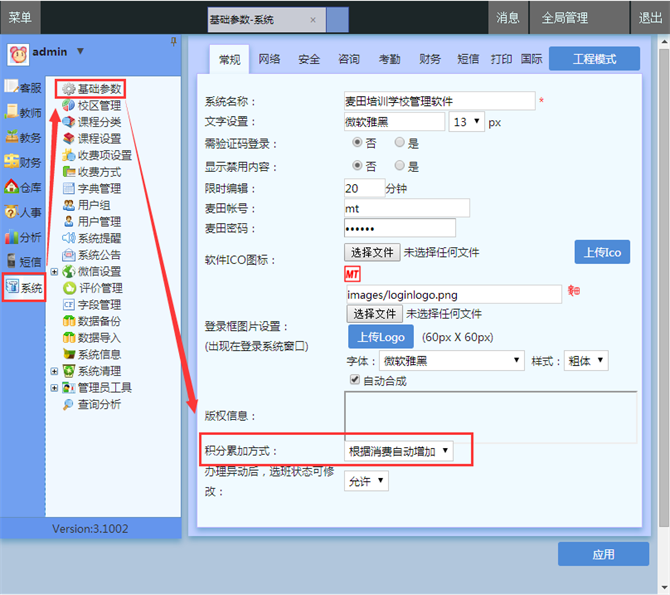Select 是 for 显示禁用内容
Viewport: 670px width, 595px height.
pyautogui.click(x=400, y=165)
